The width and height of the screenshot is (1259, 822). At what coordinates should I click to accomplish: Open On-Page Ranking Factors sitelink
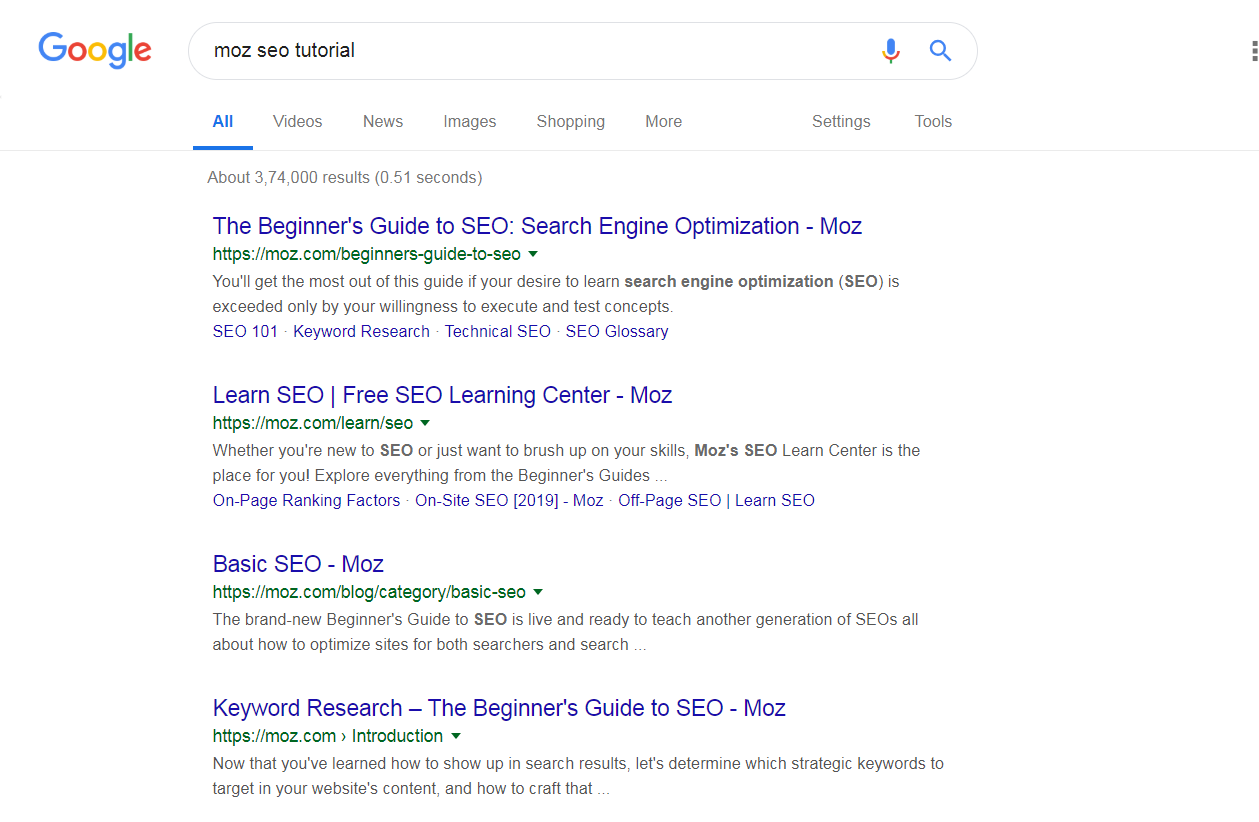(306, 500)
